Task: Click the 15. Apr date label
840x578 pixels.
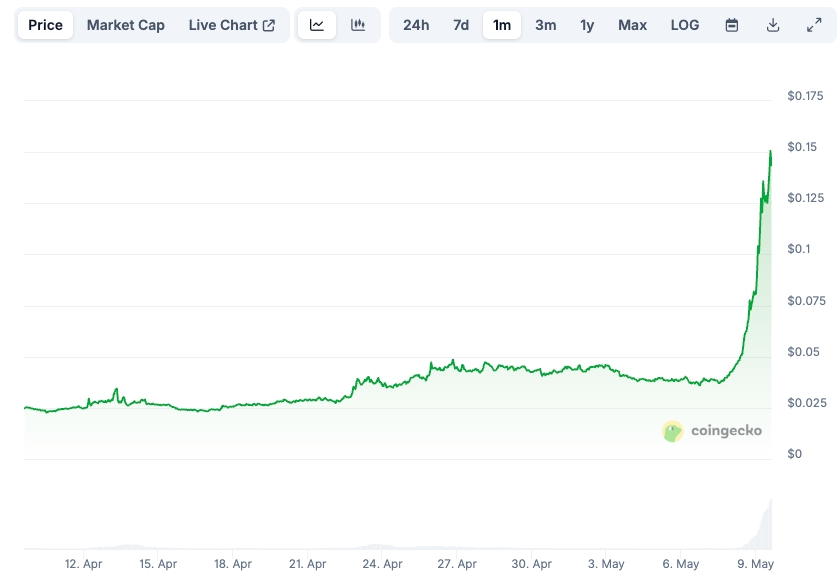Action: (x=158, y=564)
